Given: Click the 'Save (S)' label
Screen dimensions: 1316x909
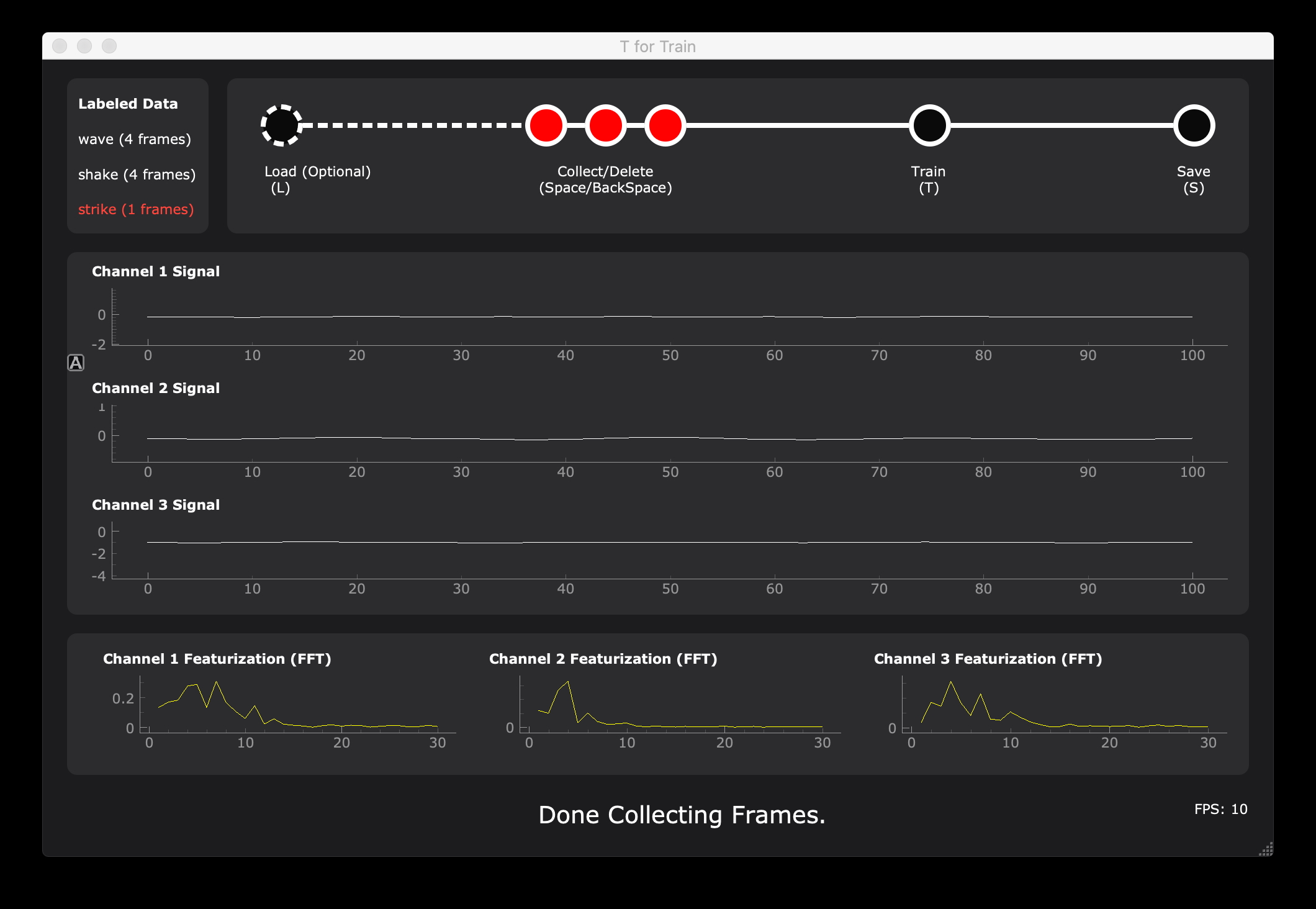Looking at the screenshot, I should point(1194,179).
